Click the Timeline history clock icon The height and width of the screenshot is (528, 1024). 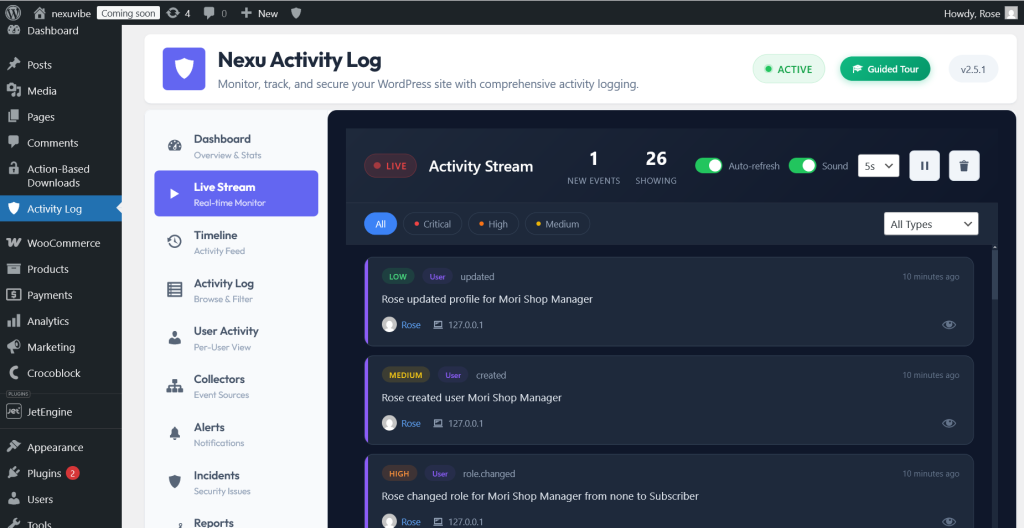click(x=174, y=242)
